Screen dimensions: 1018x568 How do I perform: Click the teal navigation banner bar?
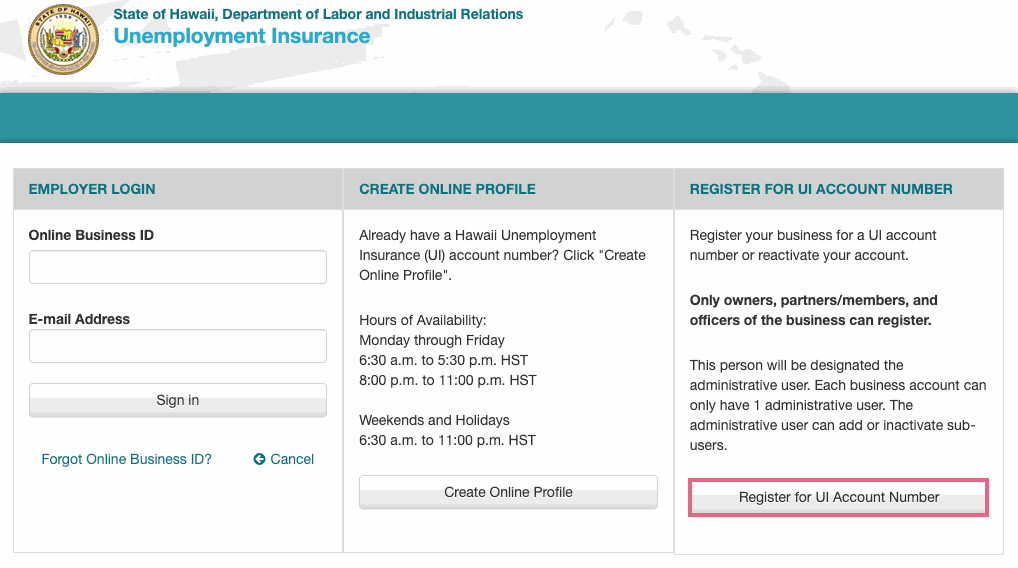click(x=509, y=117)
